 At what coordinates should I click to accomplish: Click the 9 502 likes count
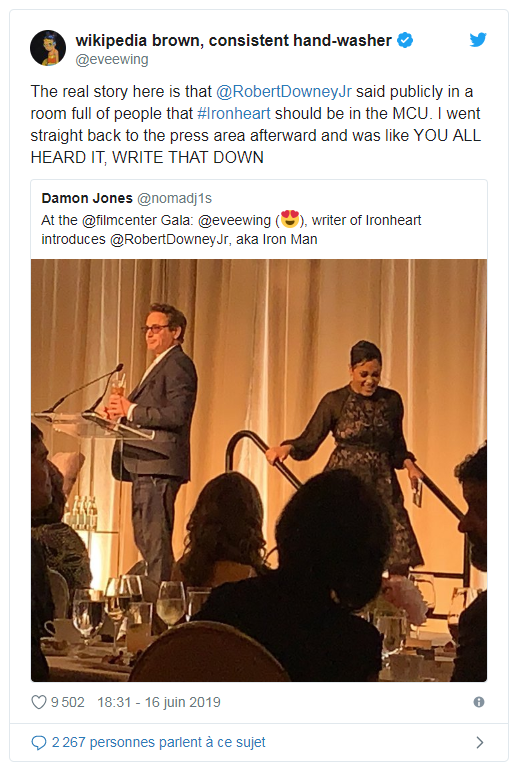pos(68,702)
